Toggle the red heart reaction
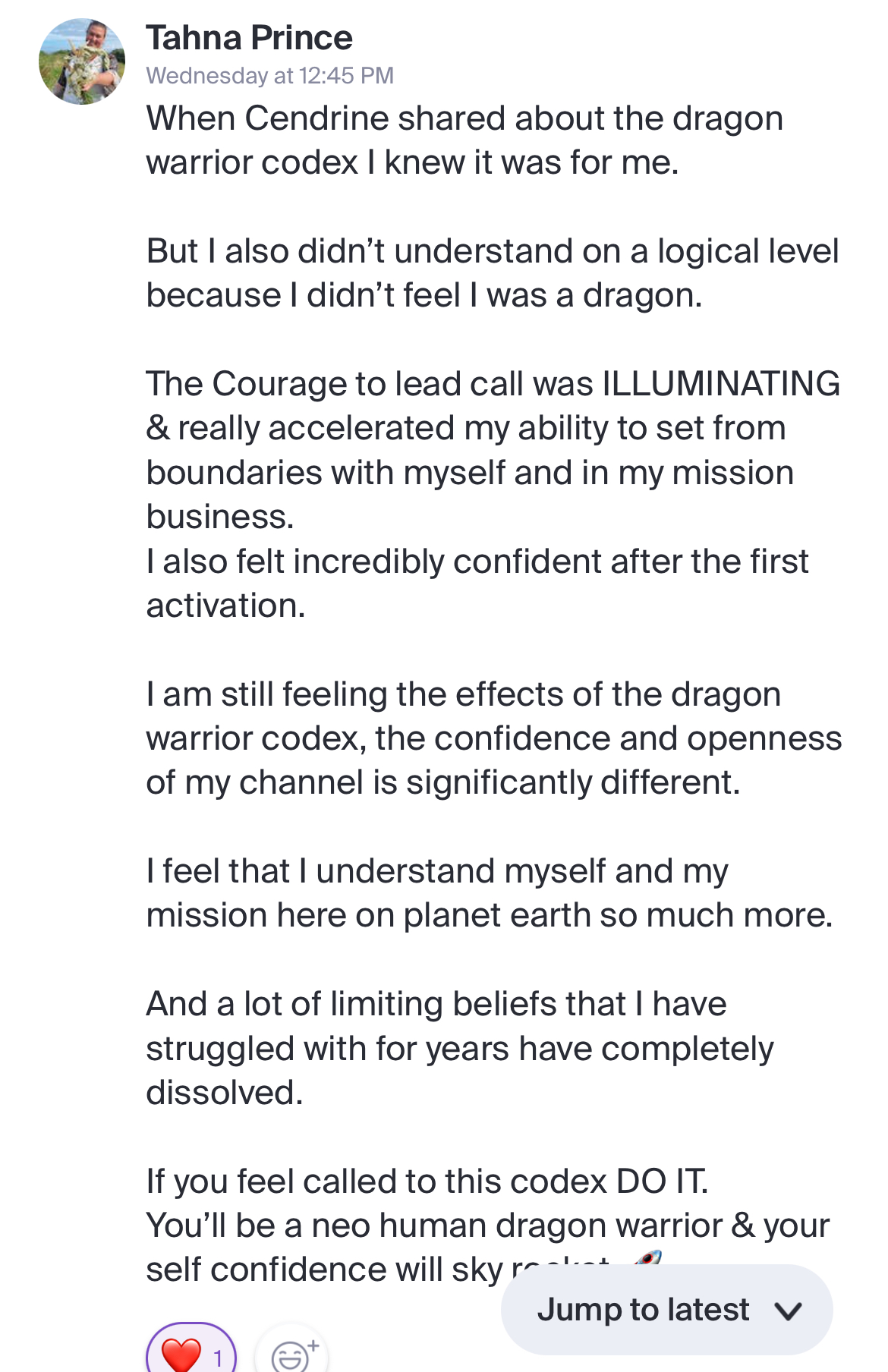The image size is (888, 1372). 181,1352
